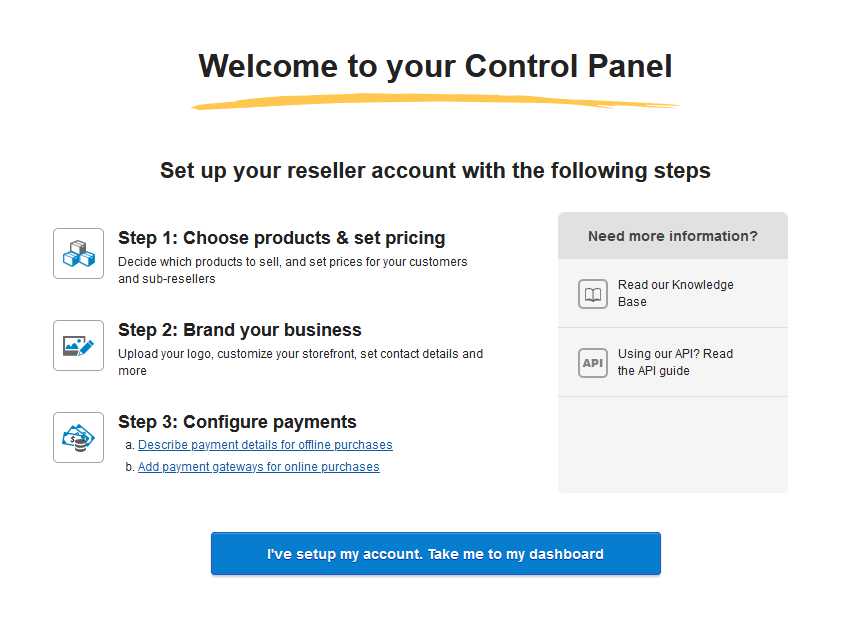Screen dimensions: 841x627
Task: Click "Using our API? Read the API guide"
Action: pyautogui.click(x=675, y=362)
